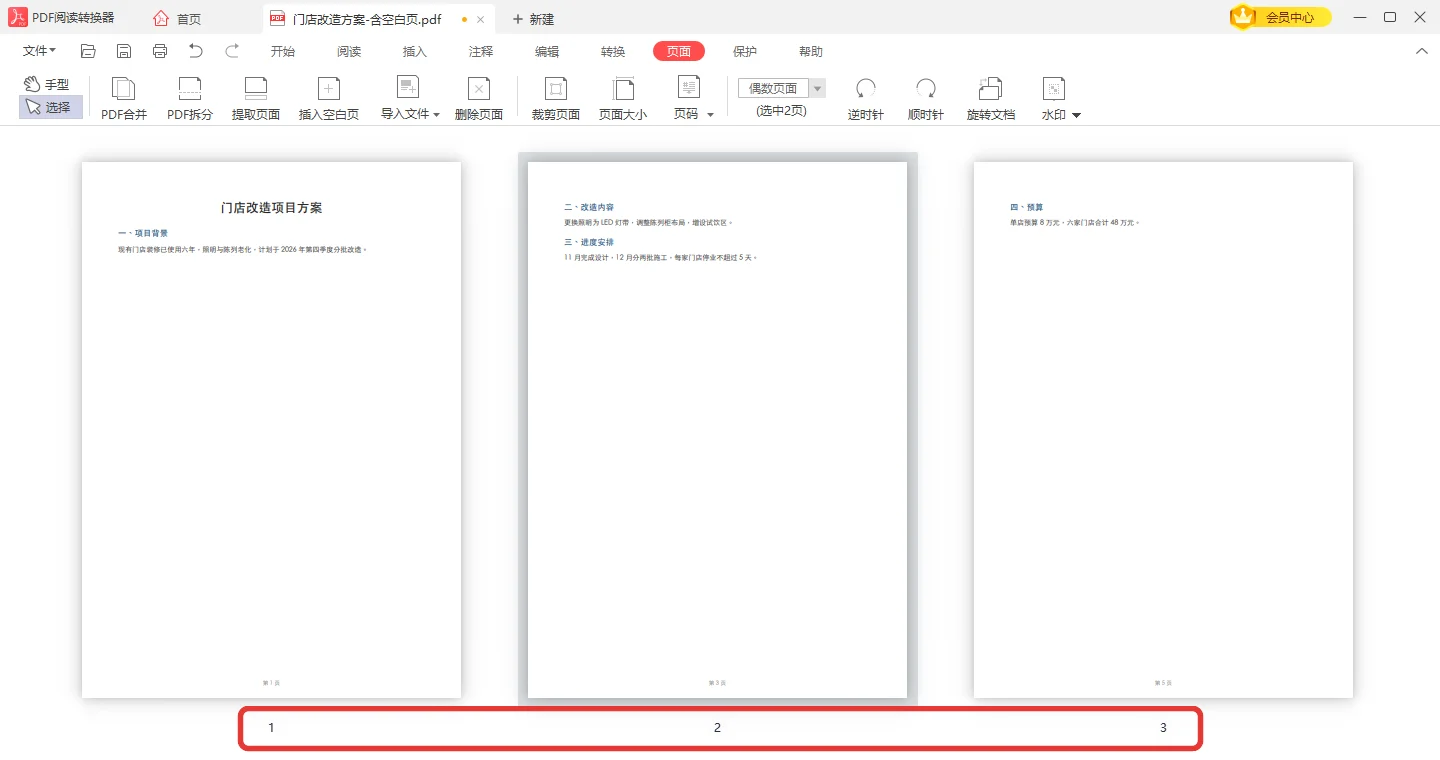The height and width of the screenshot is (760, 1440).
Task: Expand the 文件 file menu
Action: click(x=39, y=51)
